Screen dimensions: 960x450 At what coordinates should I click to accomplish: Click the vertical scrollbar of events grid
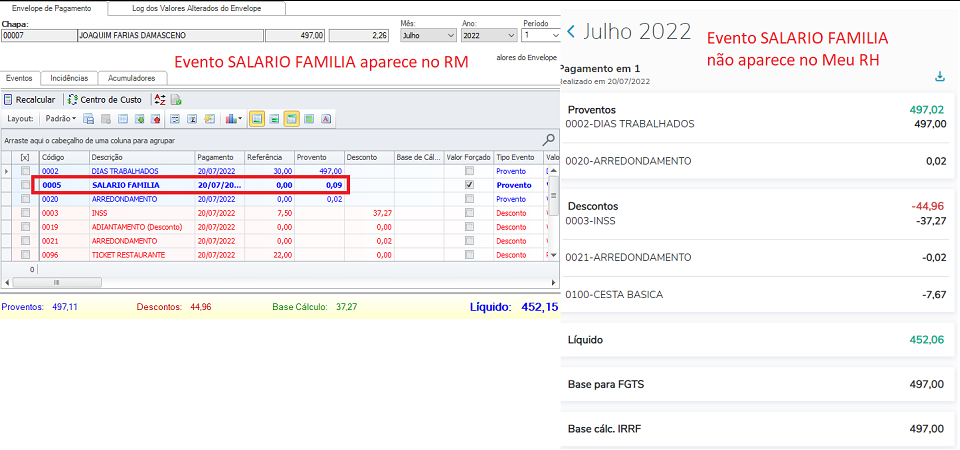553,212
